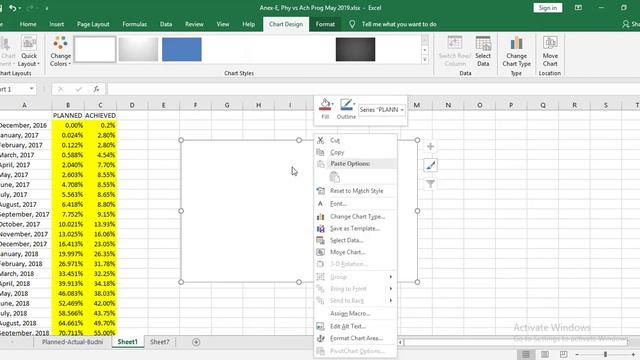Viewport: 640px width, 360px height.
Task: Switch to Normal view in status bar
Action: click(526, 354)
